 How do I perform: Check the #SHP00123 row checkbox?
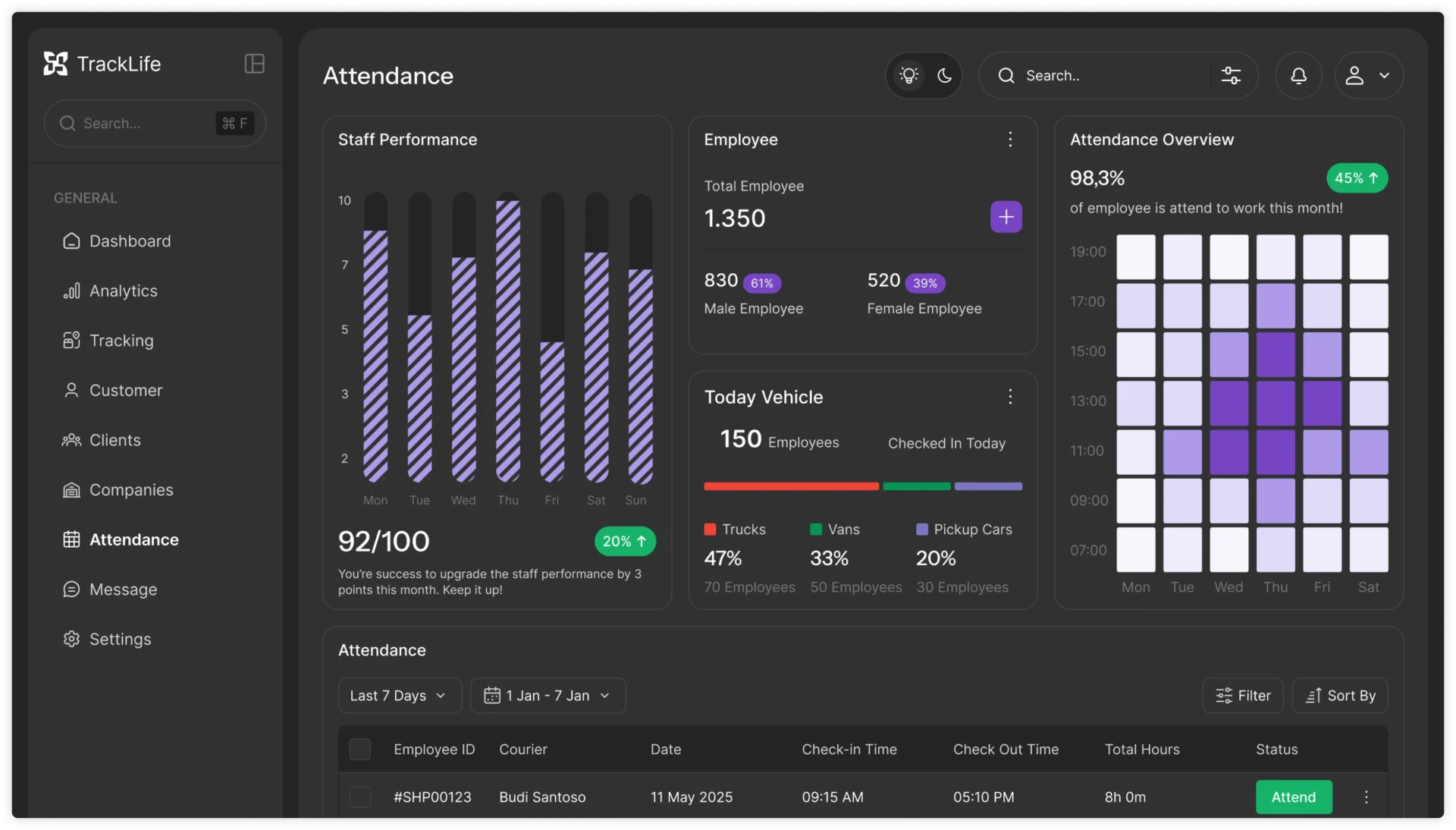(x=359, y=797)
